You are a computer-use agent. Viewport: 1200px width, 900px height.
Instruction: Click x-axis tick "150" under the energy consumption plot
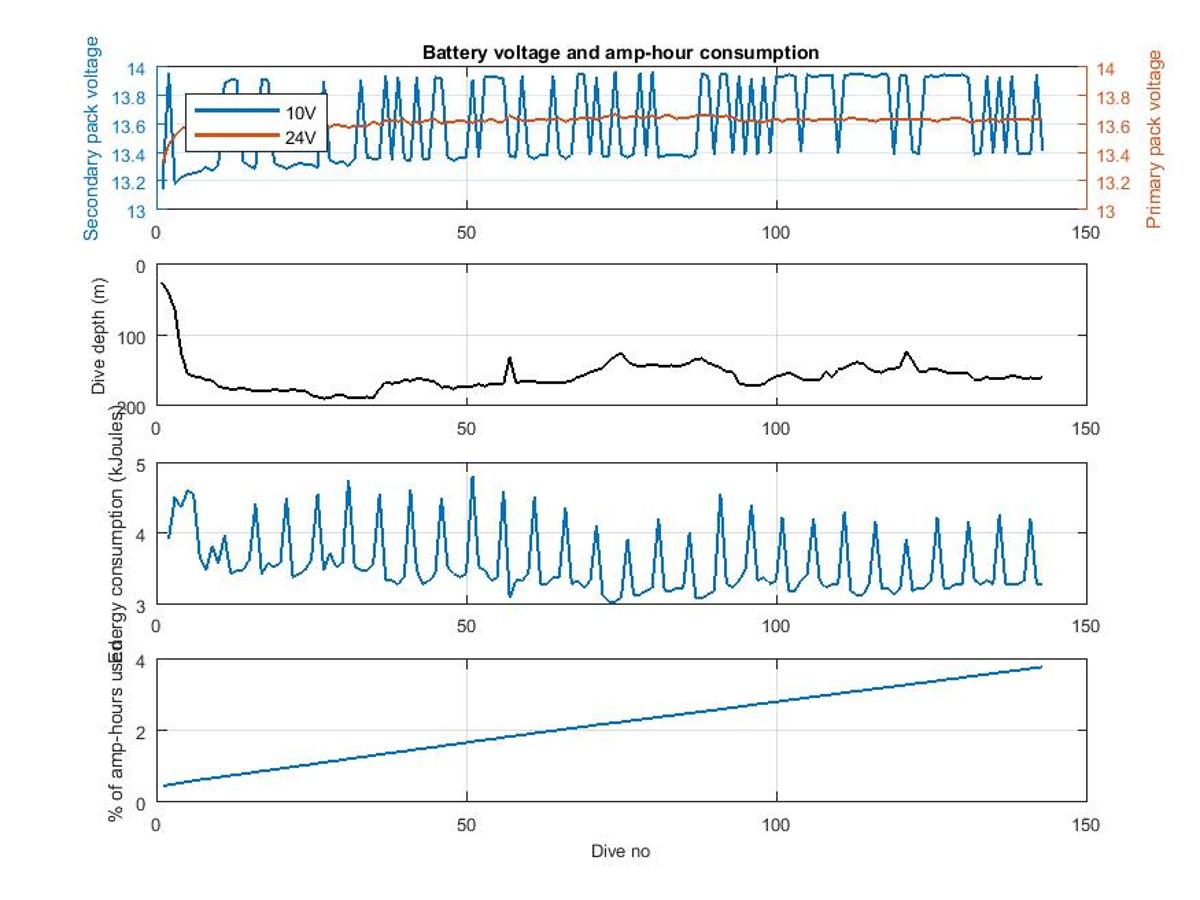[1086, 626]
